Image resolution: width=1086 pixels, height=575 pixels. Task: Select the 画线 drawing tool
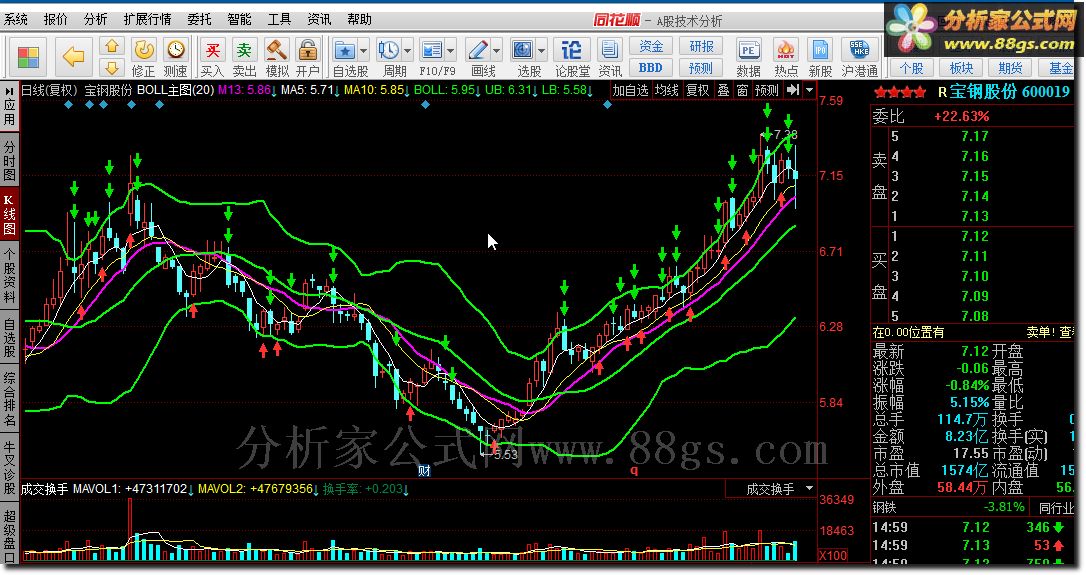click(x=478, y=51)
